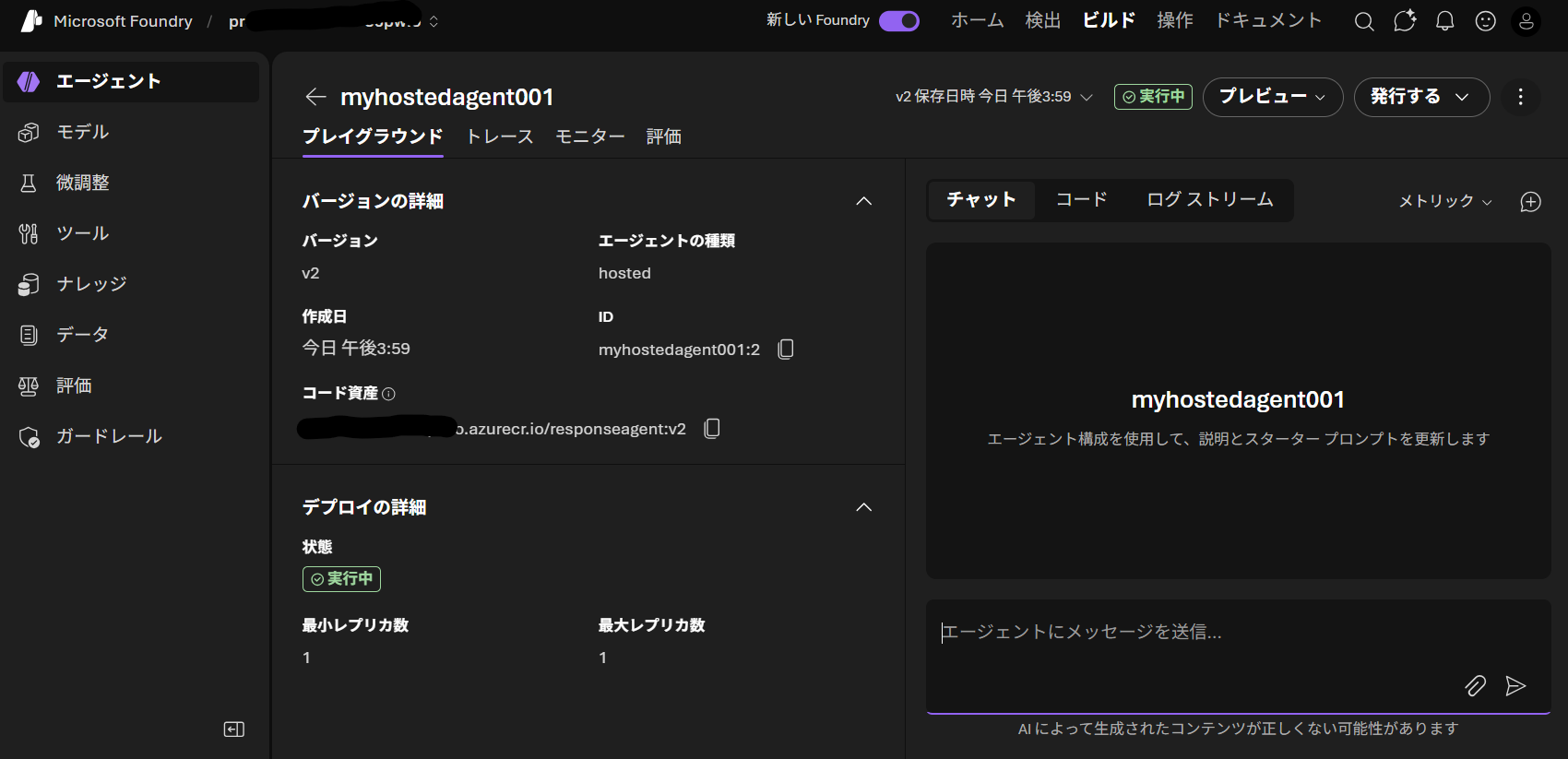
Task: Select the プレイグラウンド tab
Action: [x=373, y=136]
